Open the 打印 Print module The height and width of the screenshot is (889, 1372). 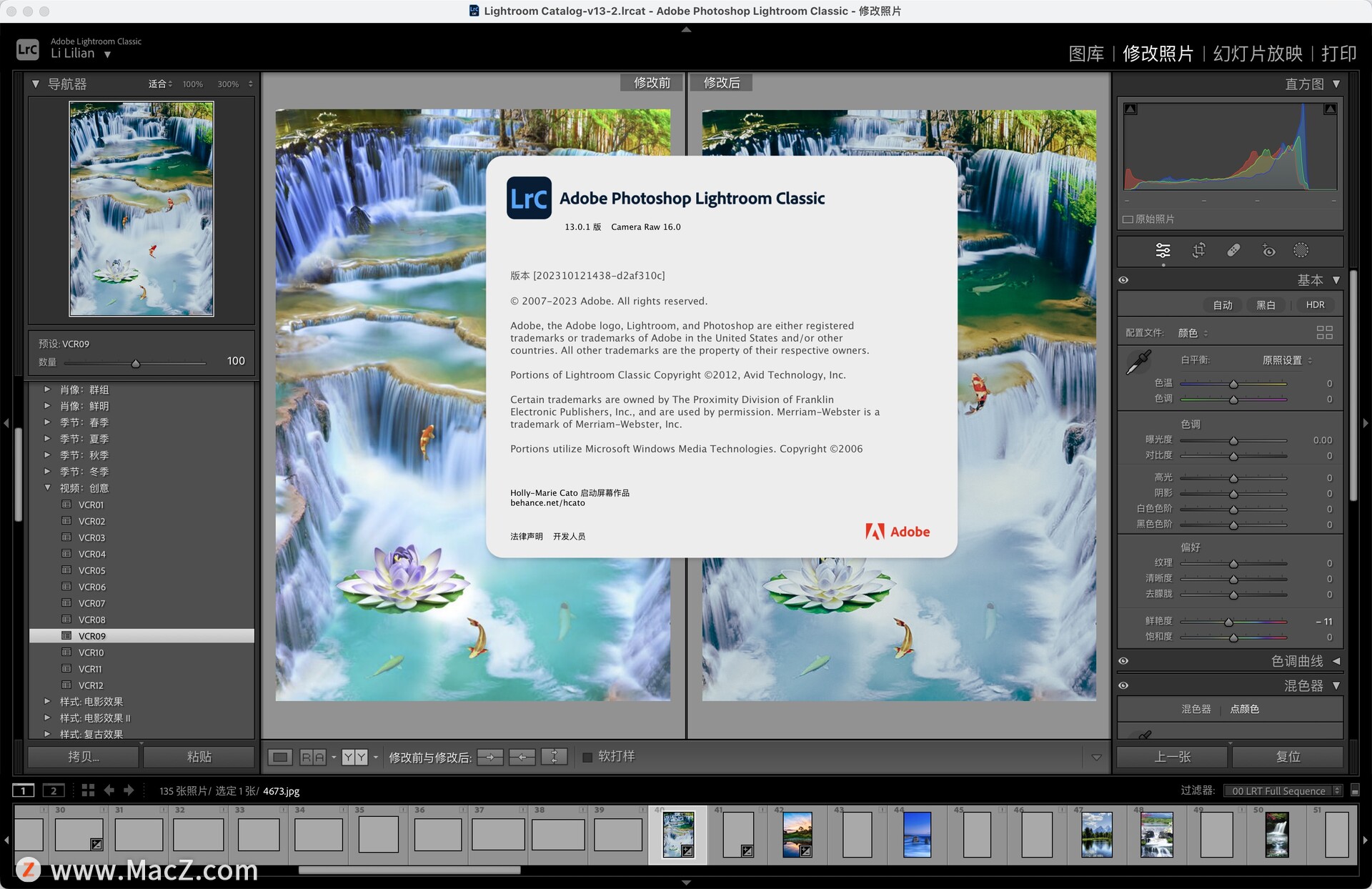[1338, 54]
